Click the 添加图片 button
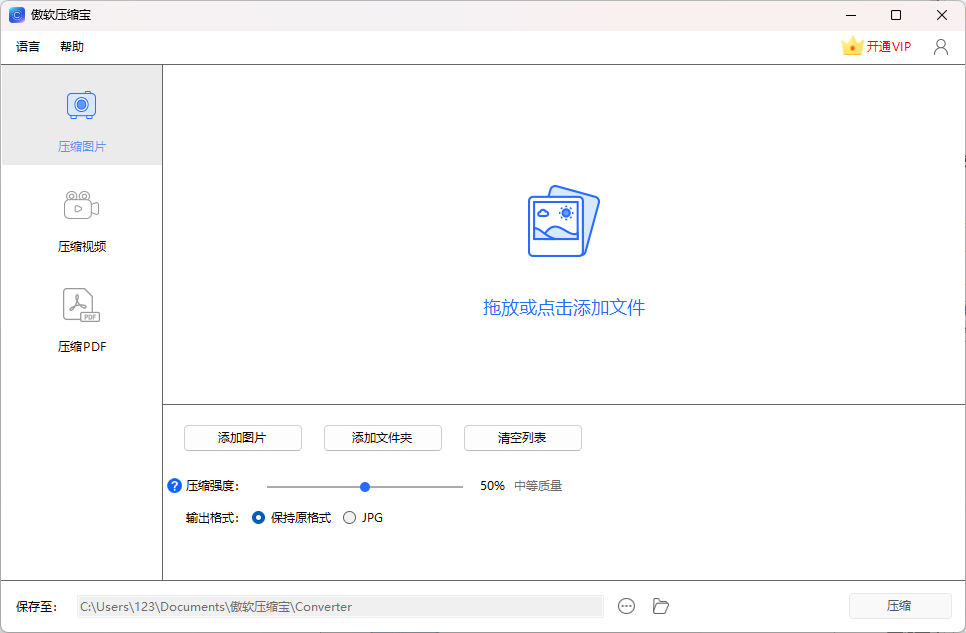This screenshot has height=633, width=966. (242, 438)
